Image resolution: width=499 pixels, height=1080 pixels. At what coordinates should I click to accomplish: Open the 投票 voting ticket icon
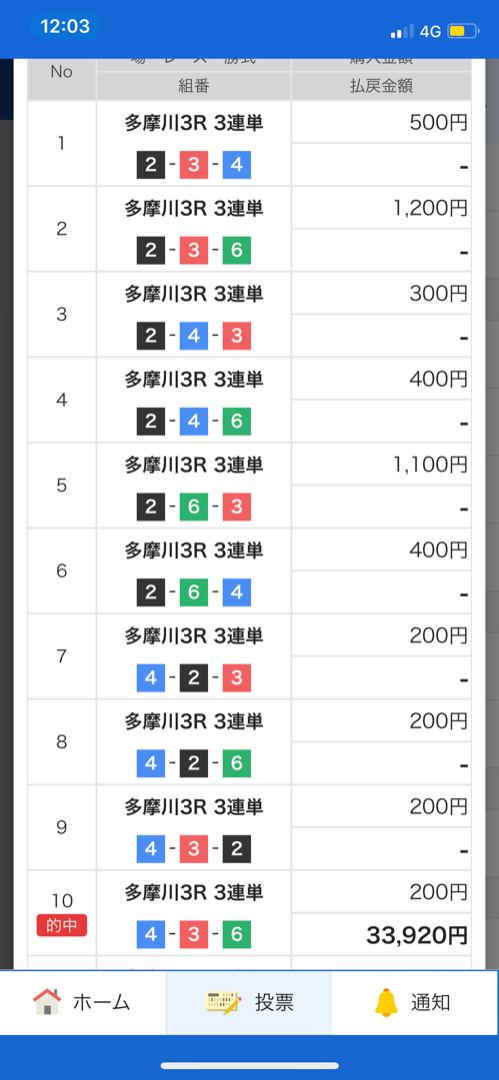[x=224, y=1002]
